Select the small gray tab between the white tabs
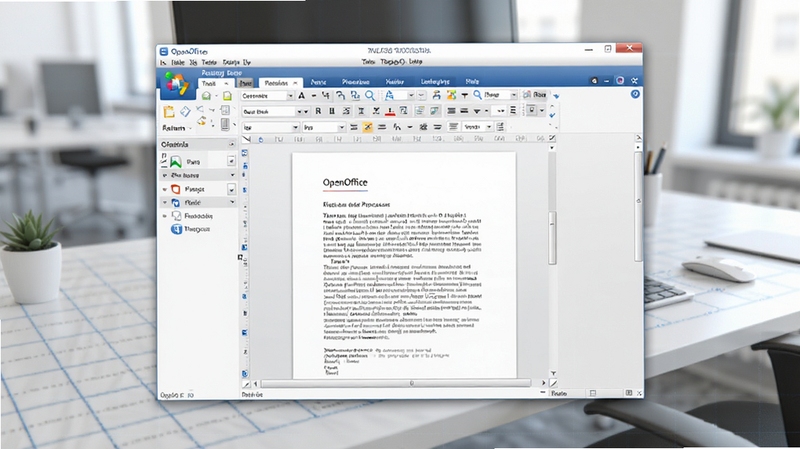The height and width of the screenshot is (449, 800). [245, 83]
